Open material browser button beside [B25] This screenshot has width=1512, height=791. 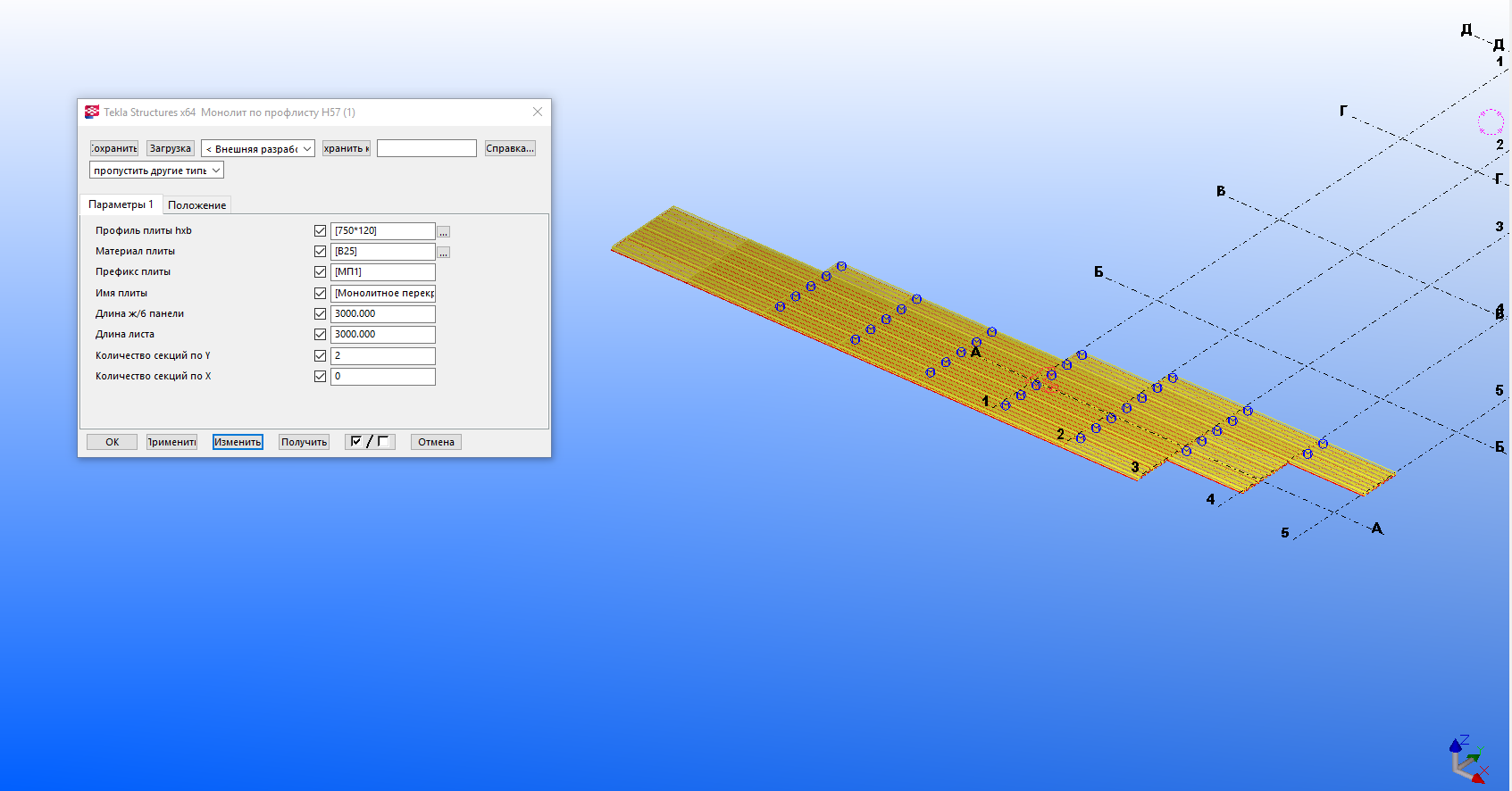coord(444,253)
